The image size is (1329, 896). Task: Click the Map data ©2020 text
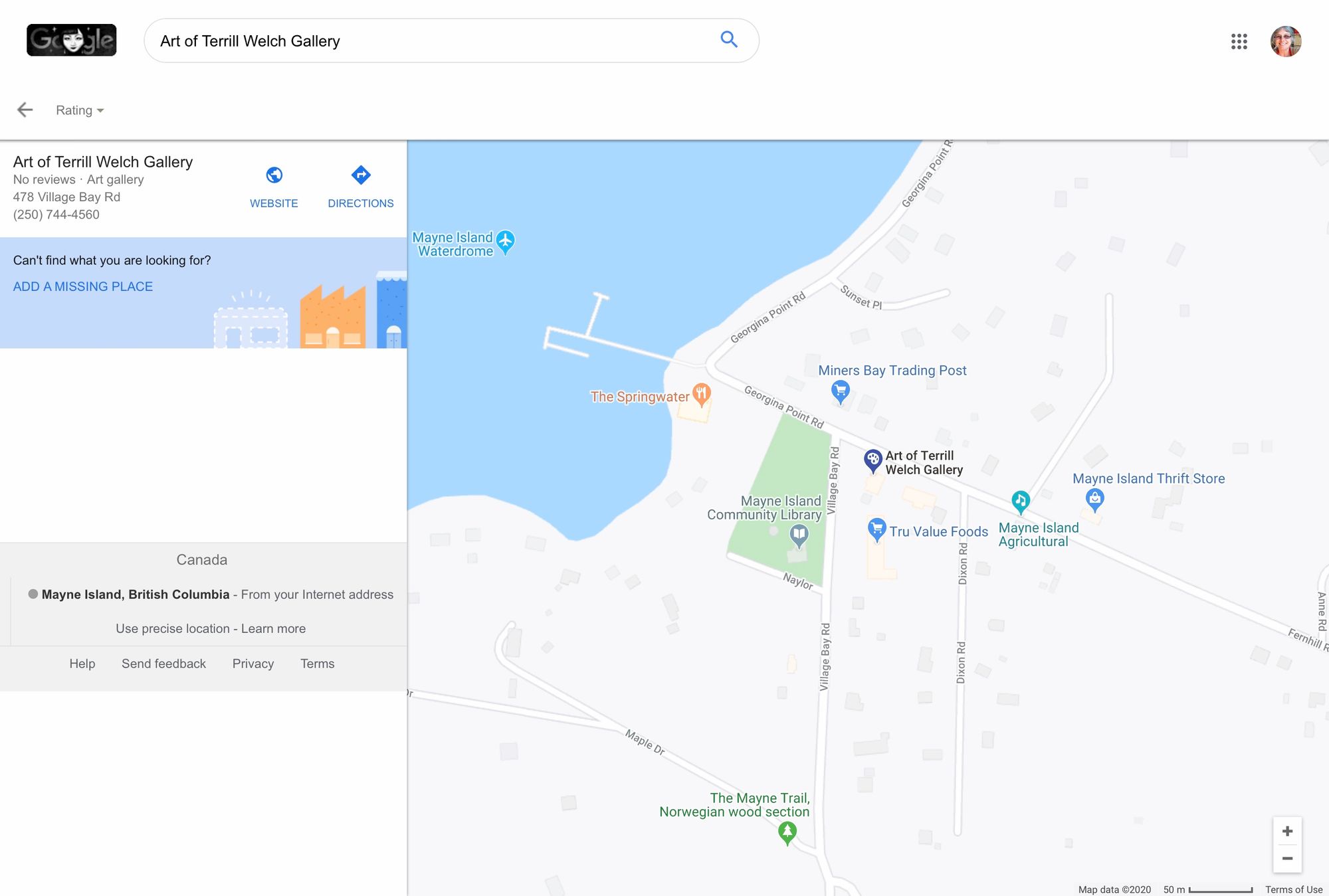(1114, 889)
